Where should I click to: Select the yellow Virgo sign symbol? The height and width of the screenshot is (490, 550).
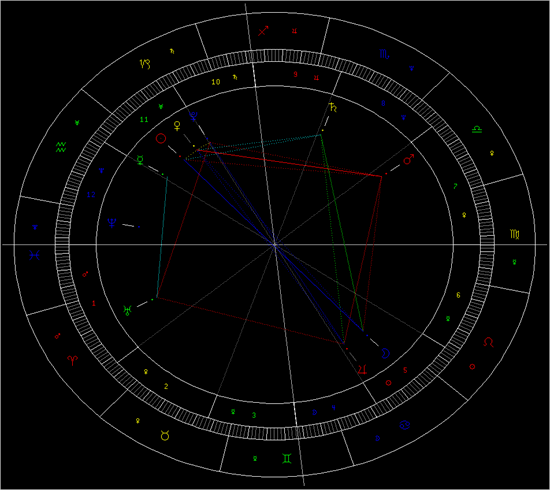(515, 234)
